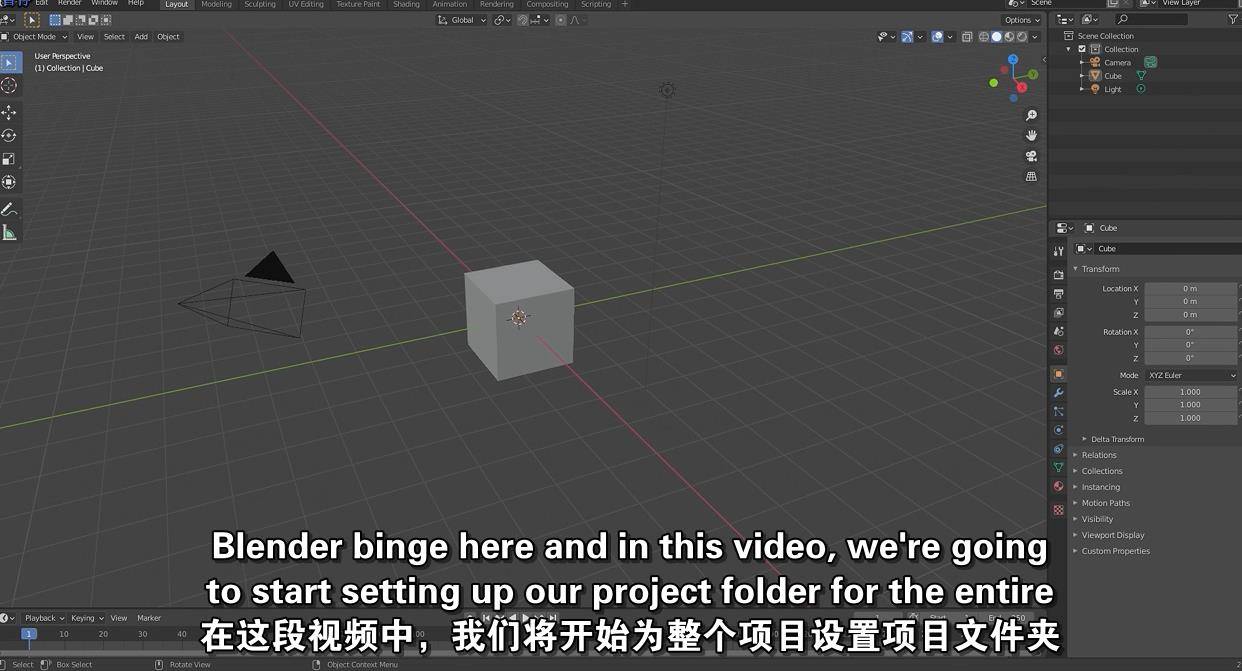Open the viewport Add menu
Image resolution: width=1242 pixels, height=671 pixels.
click(x=141, y=37)
